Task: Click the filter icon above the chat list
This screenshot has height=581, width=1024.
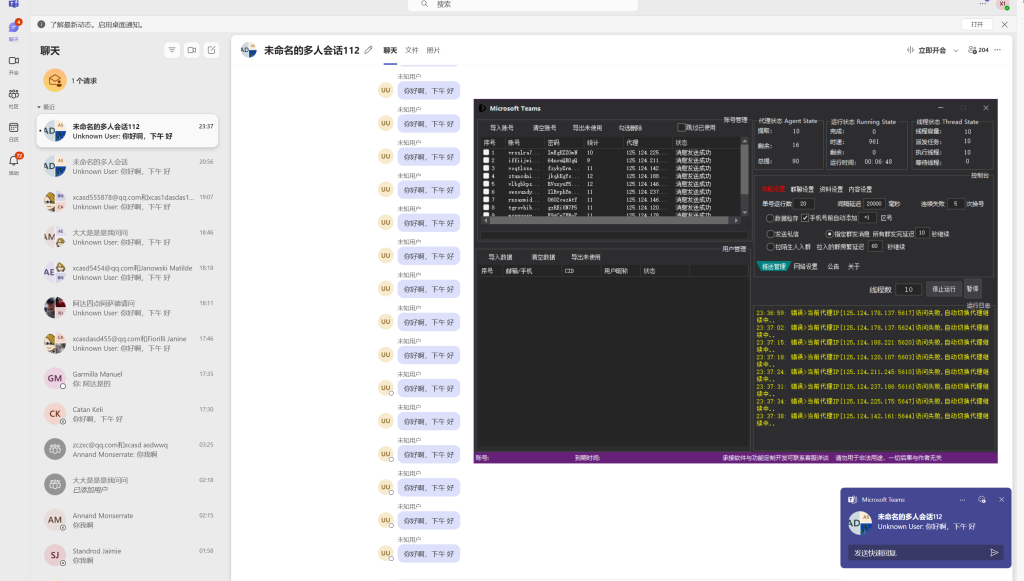Action: tap(172, 50)
